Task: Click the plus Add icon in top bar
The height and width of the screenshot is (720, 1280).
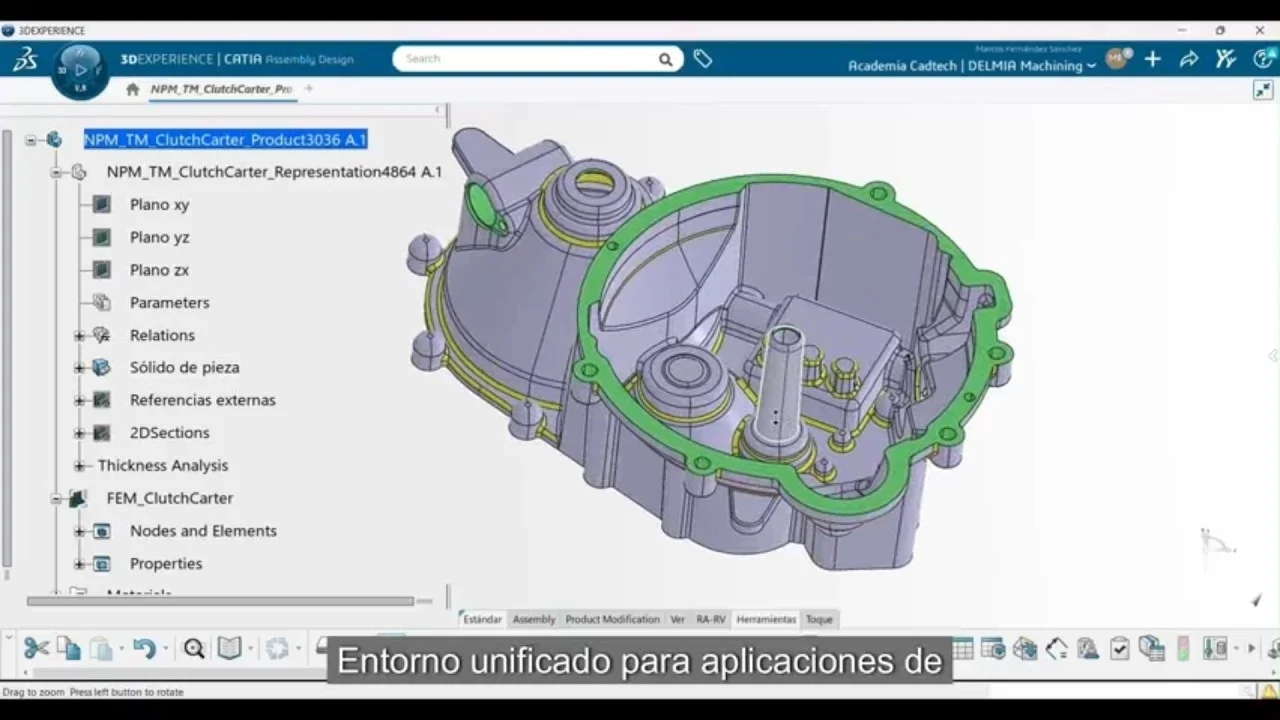Action: point(1153,59)
